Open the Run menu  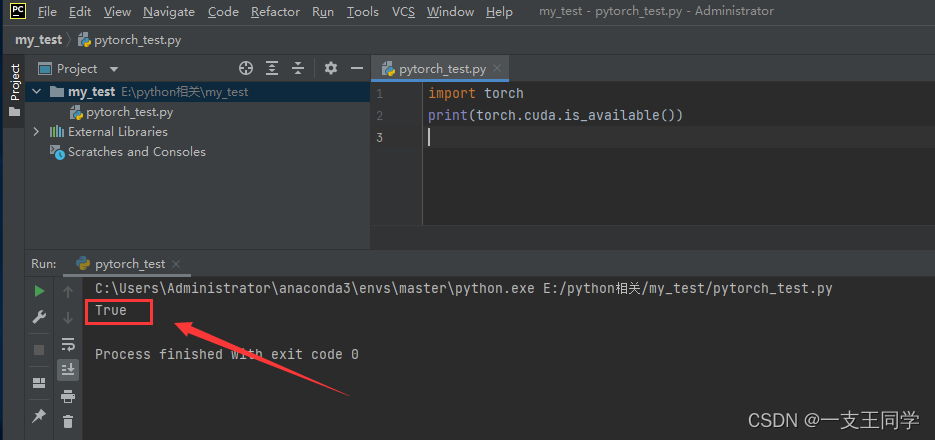323,11
